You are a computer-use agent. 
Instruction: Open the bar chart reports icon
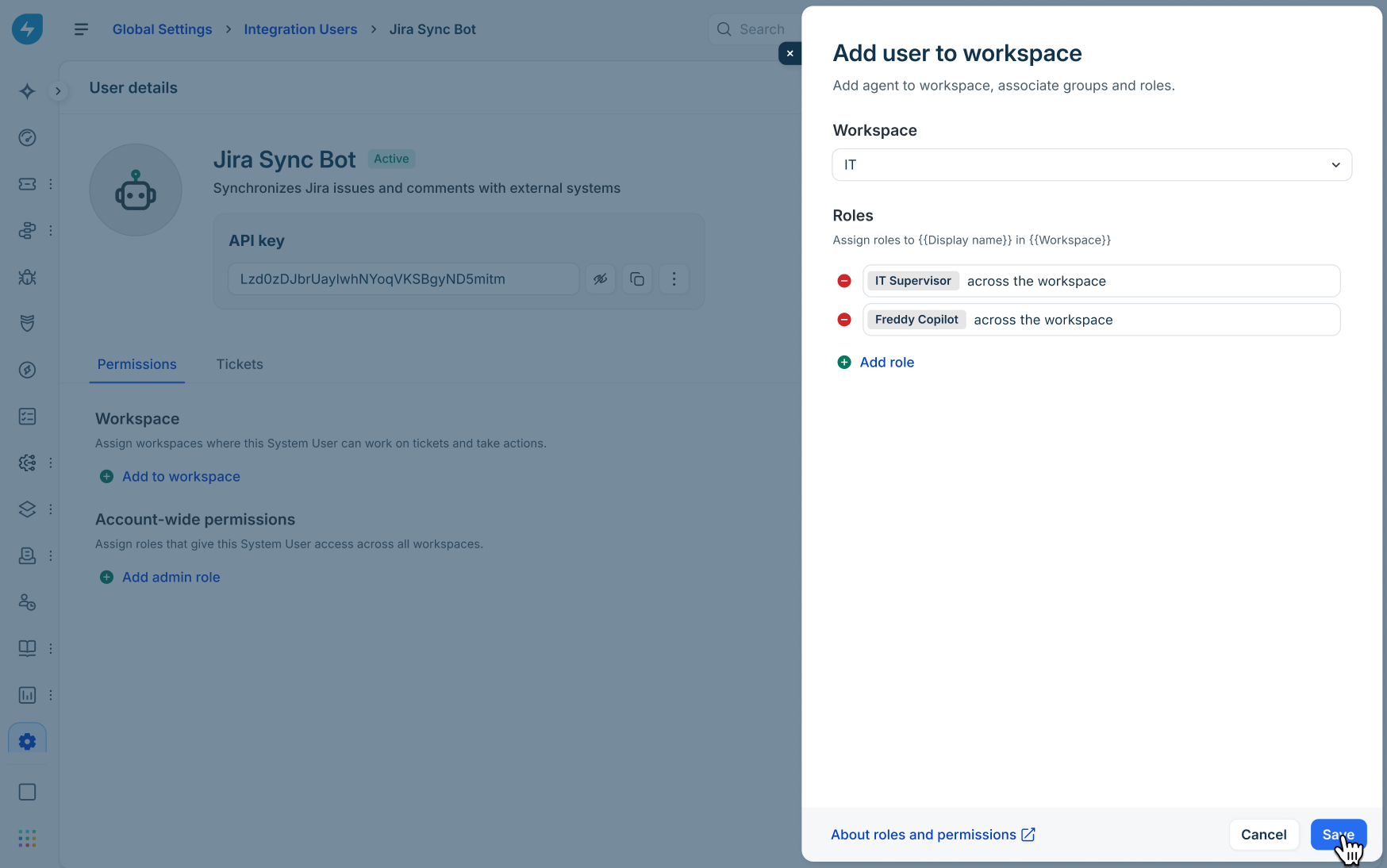pos(27,695)
